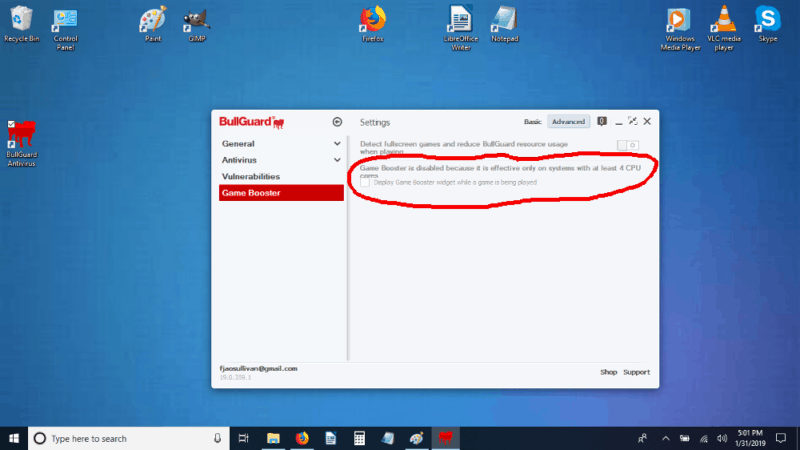Open the People icon in system tray
This screenshot has height=450, width=800.
tap(642, 438)
